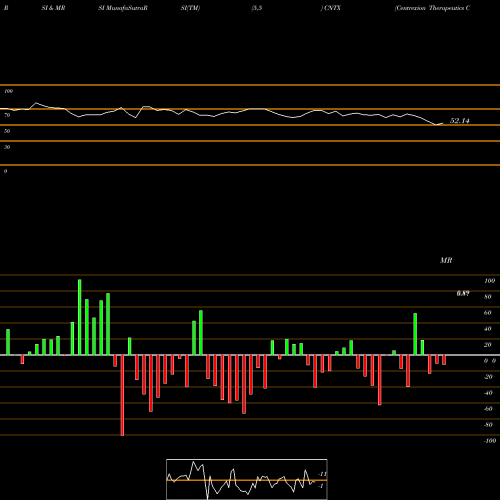The height and width of the screenshot is (500, 500).
Task: Click the MR scale label -80
Action: click(x=488, y=425)
